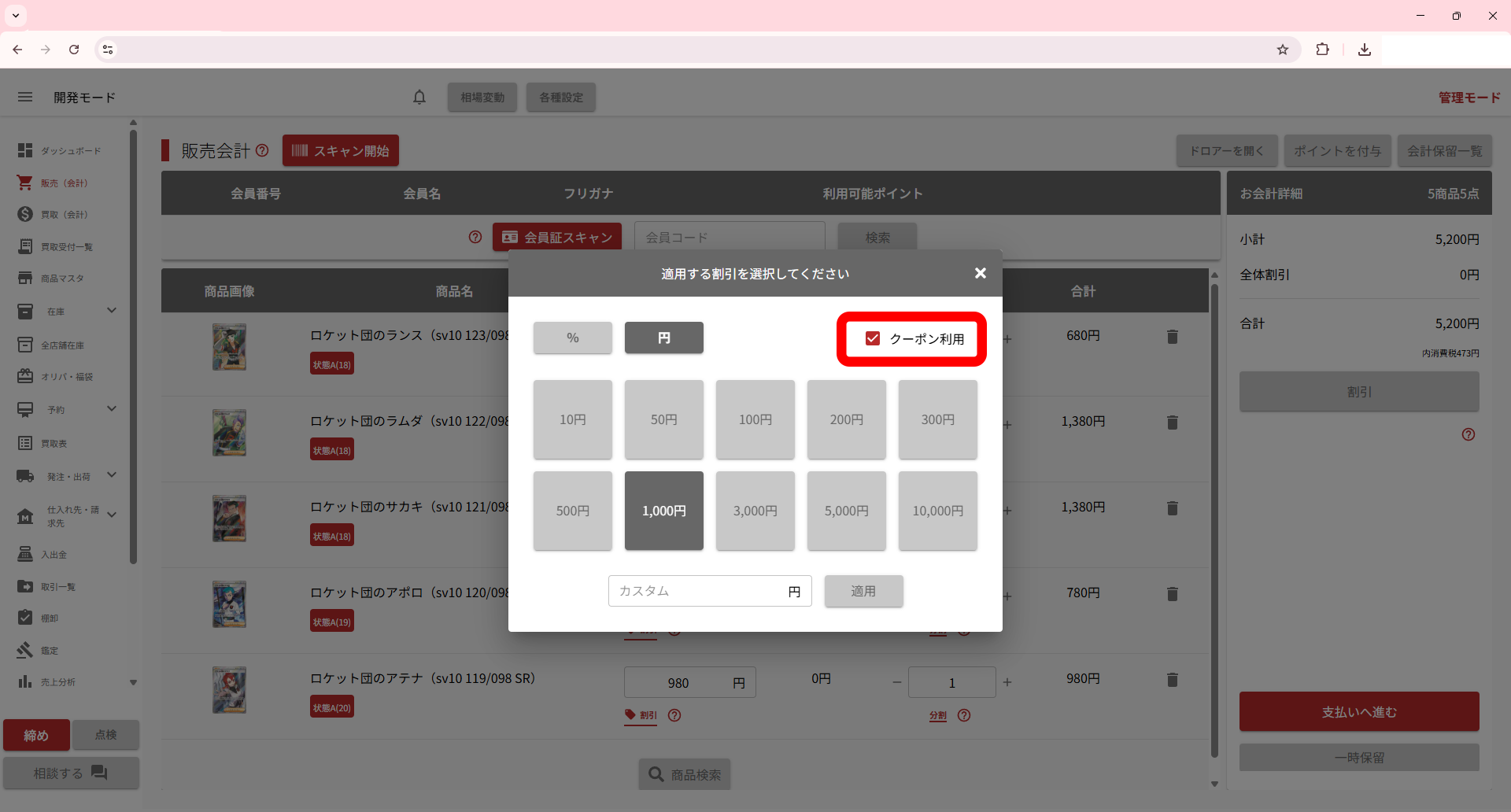Expand the 予約 sidebar section
The image size is (1511, 812).
pyautogui.click(x=112, y=409)
